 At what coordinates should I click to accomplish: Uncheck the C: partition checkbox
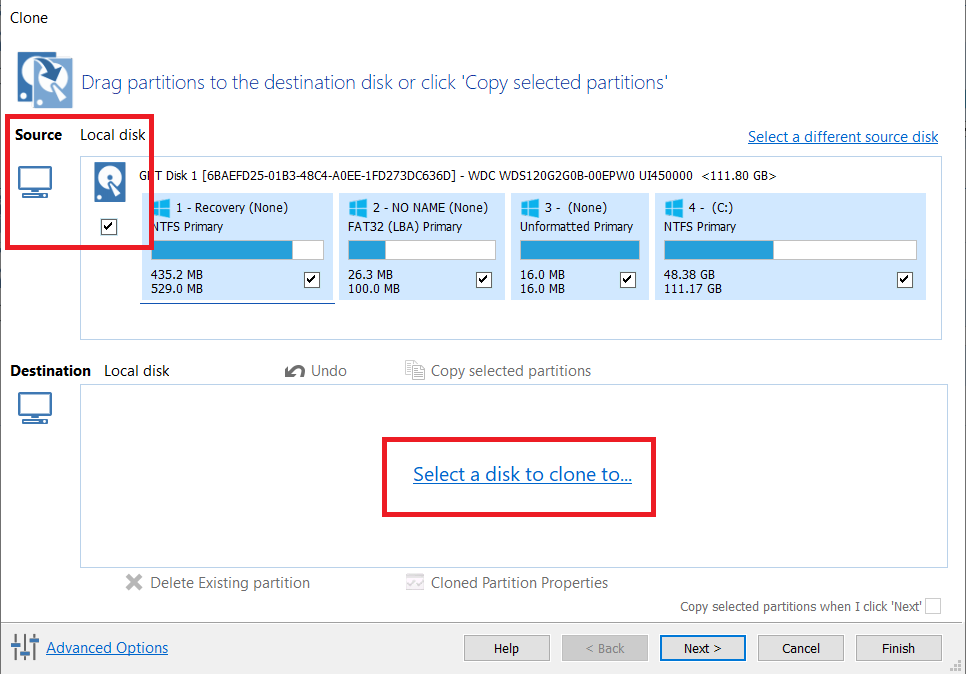tap(905, 280)
